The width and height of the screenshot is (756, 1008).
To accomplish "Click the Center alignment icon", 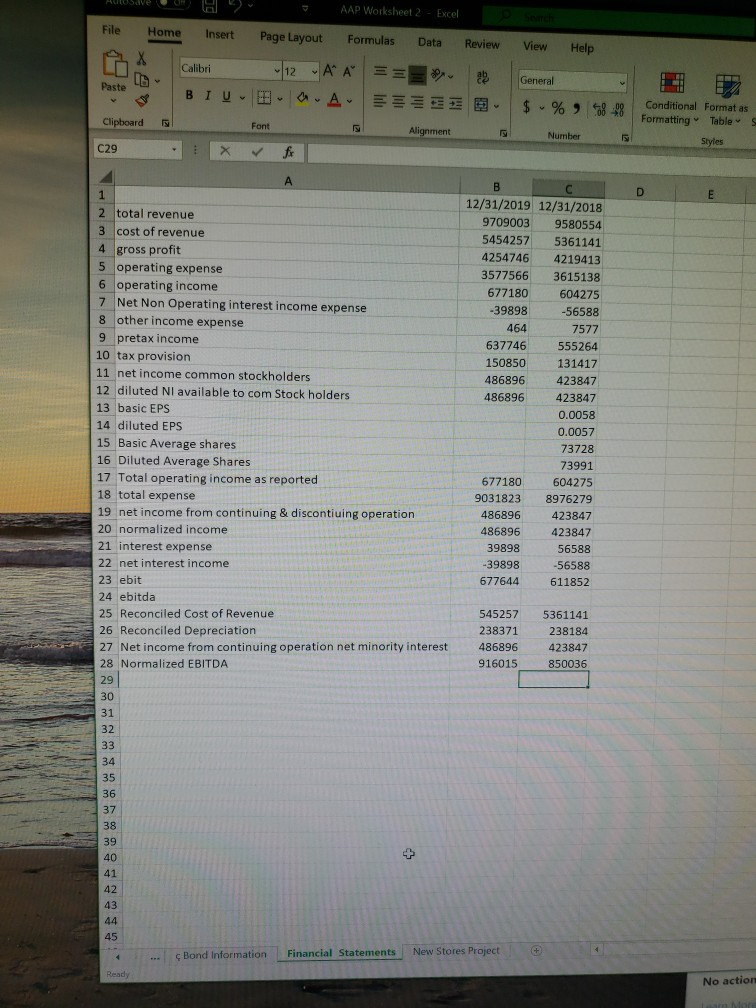I will click(x=399, y=101).
